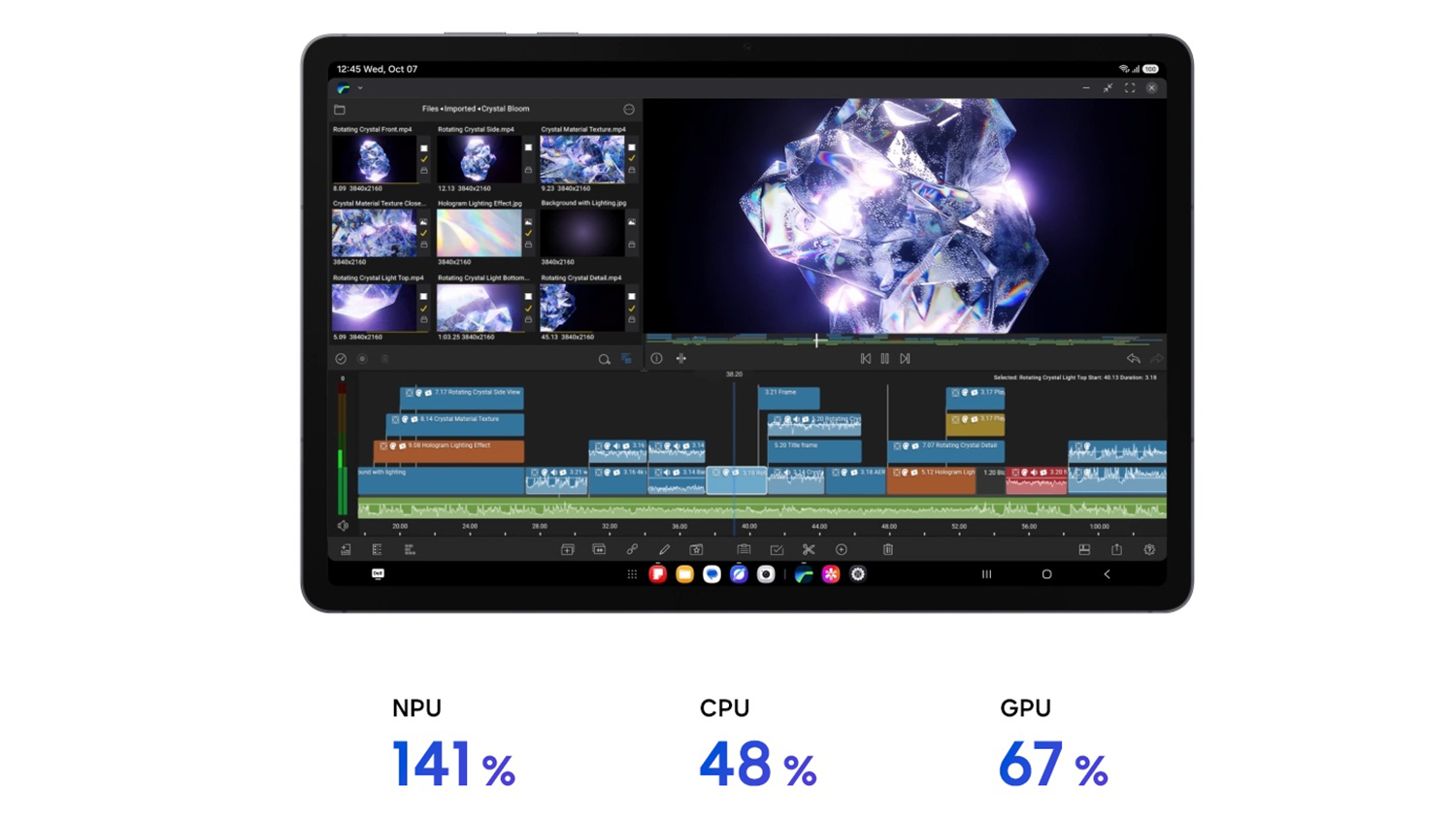Split the clip with the scissors
This screenshot has height=819, width=1456.
pos(809,550)
